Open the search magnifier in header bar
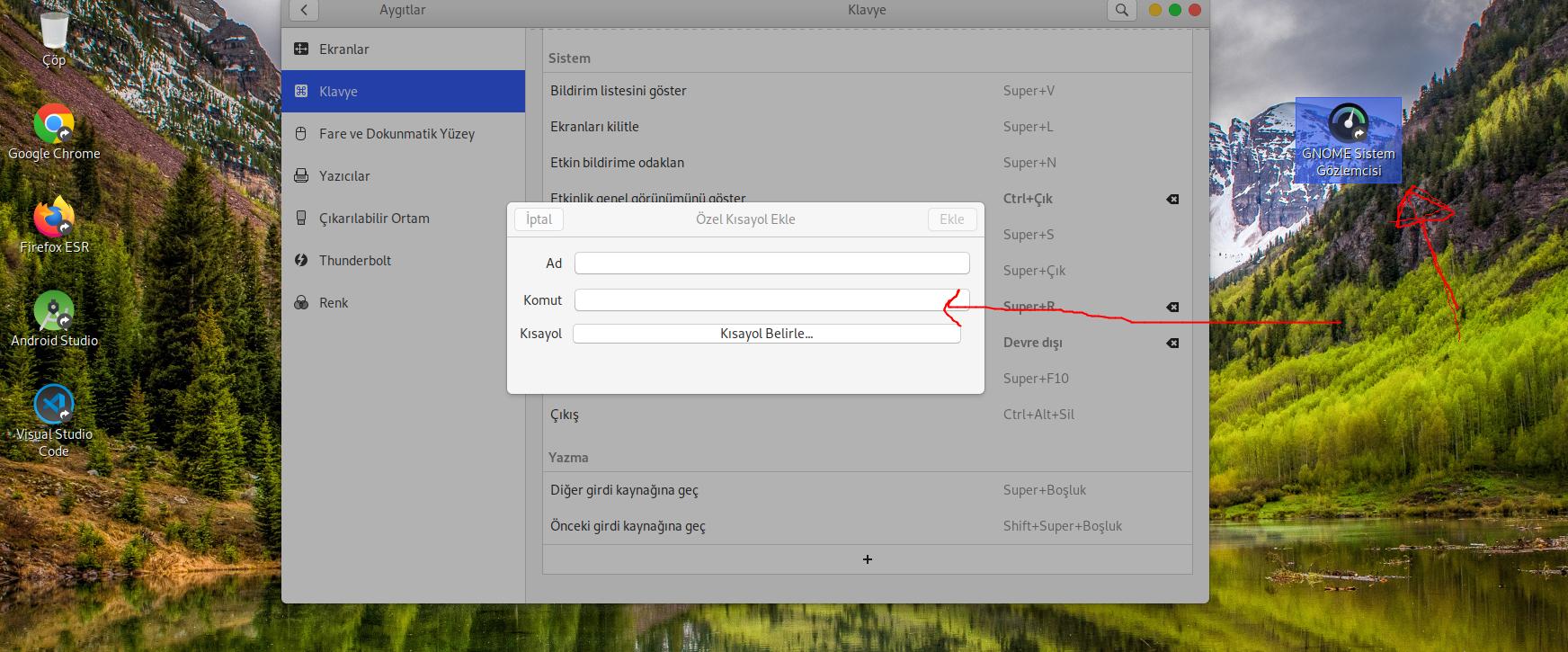Screen dimensions: 1568x652 (x=1120, y=10)
